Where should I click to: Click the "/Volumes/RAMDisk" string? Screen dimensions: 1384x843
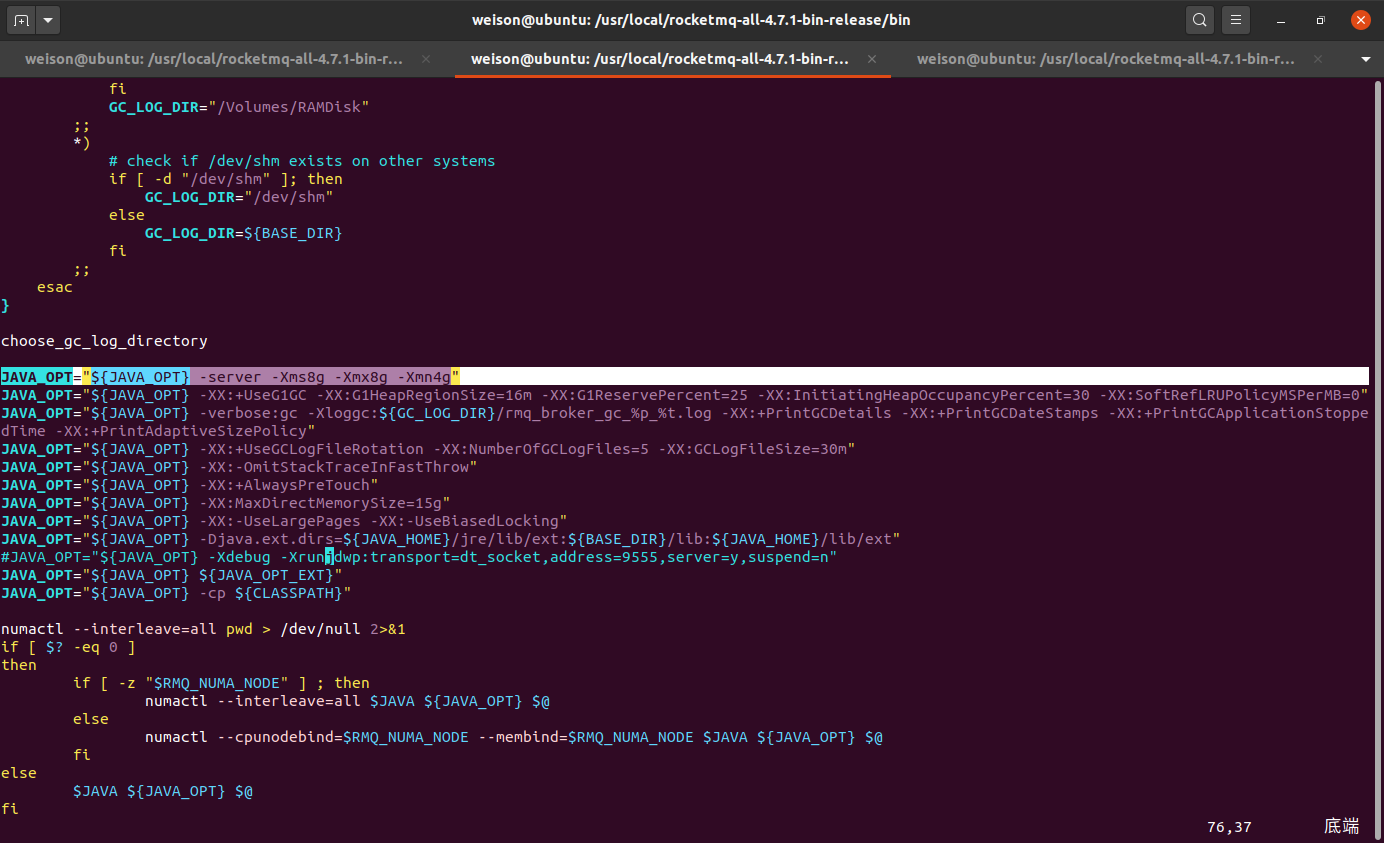289,107
